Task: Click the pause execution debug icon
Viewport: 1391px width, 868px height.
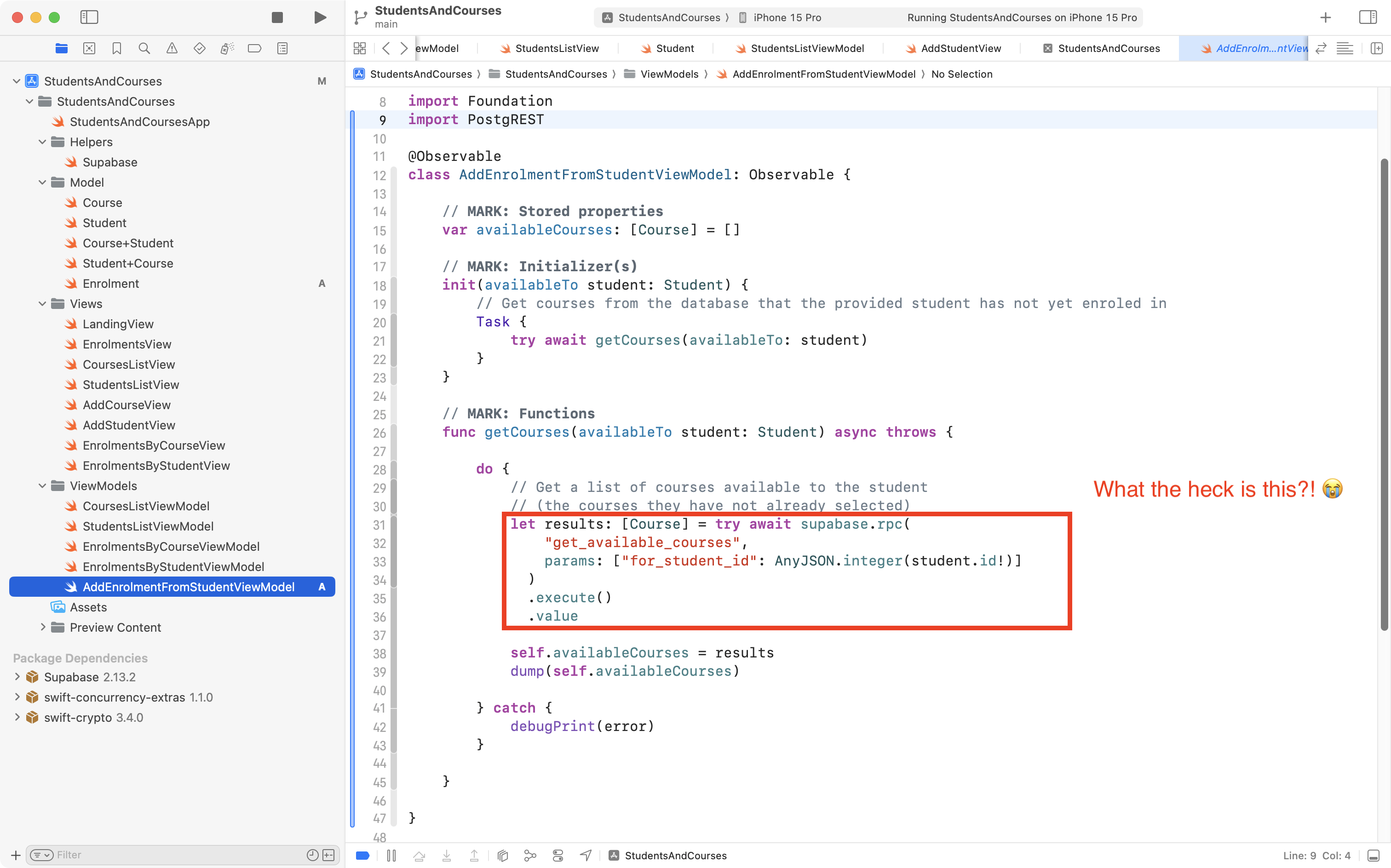Action: click(392, 856)
